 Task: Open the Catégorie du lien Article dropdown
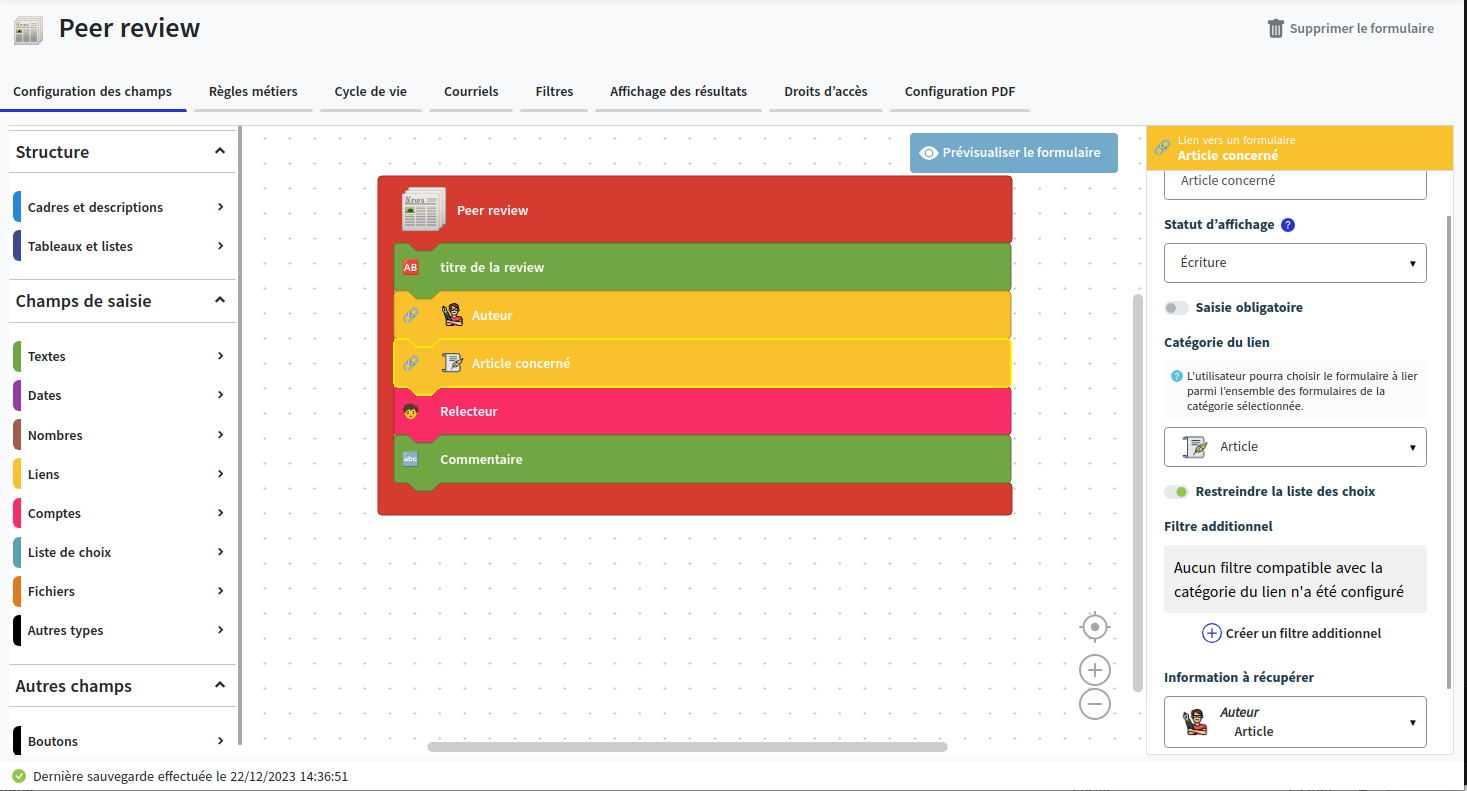(x=1294, y=447)
